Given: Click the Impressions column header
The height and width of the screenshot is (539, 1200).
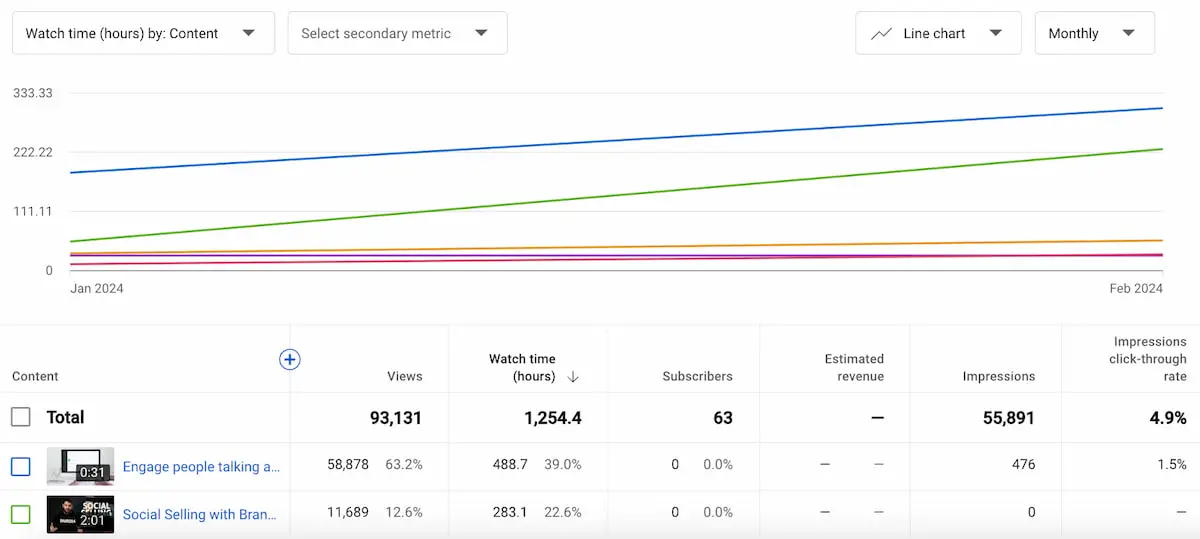Looking at the screenshot, I should [998, 376].
